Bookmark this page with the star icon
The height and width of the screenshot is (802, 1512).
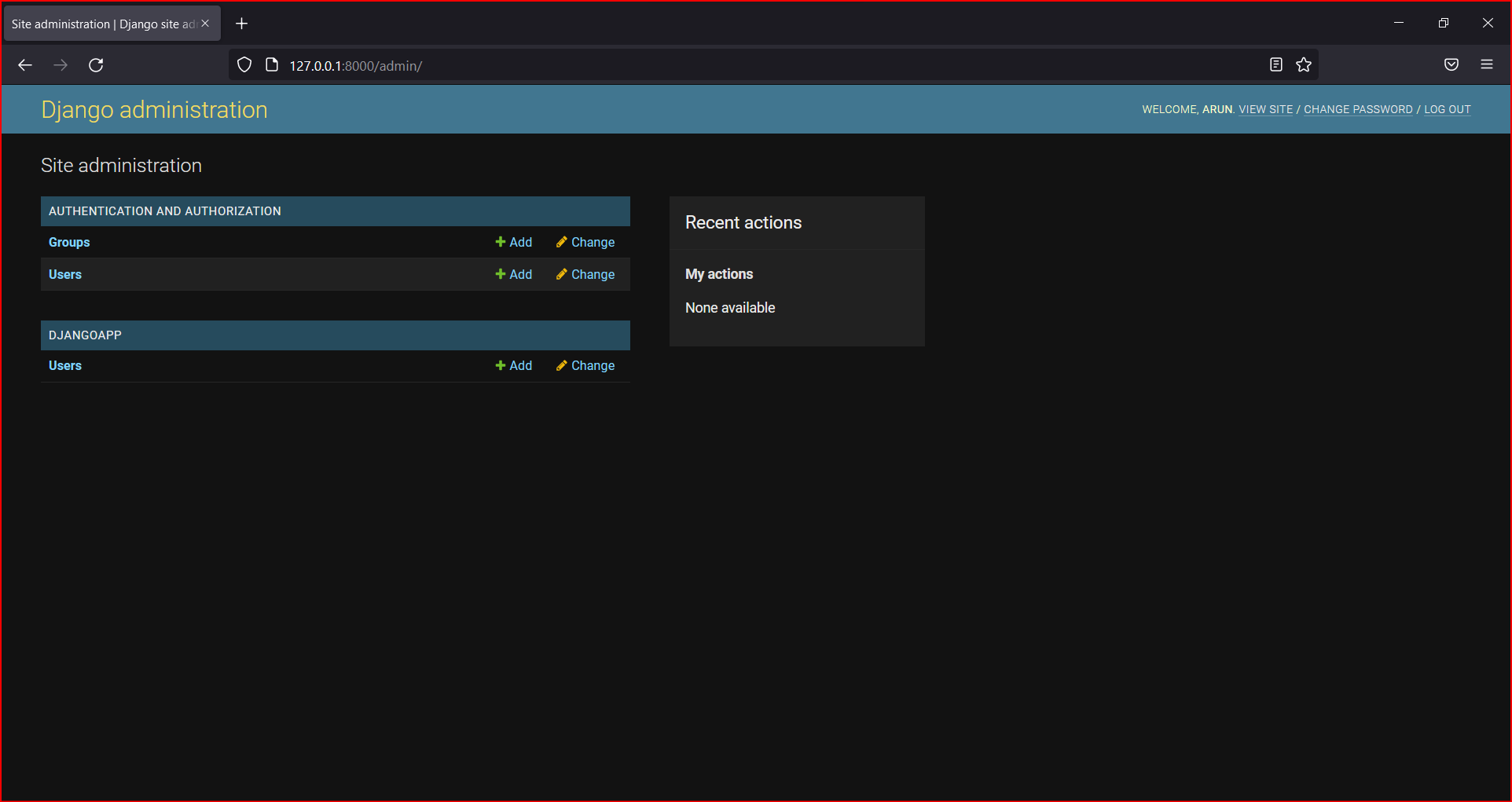click(1304, 65)
